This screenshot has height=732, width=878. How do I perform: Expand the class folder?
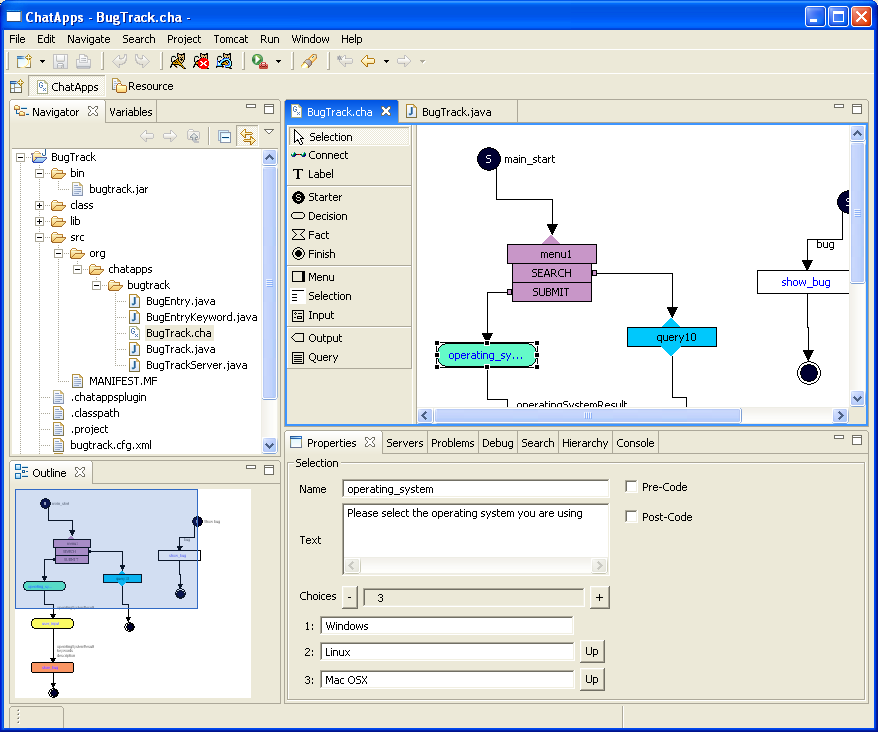(40, 205)
